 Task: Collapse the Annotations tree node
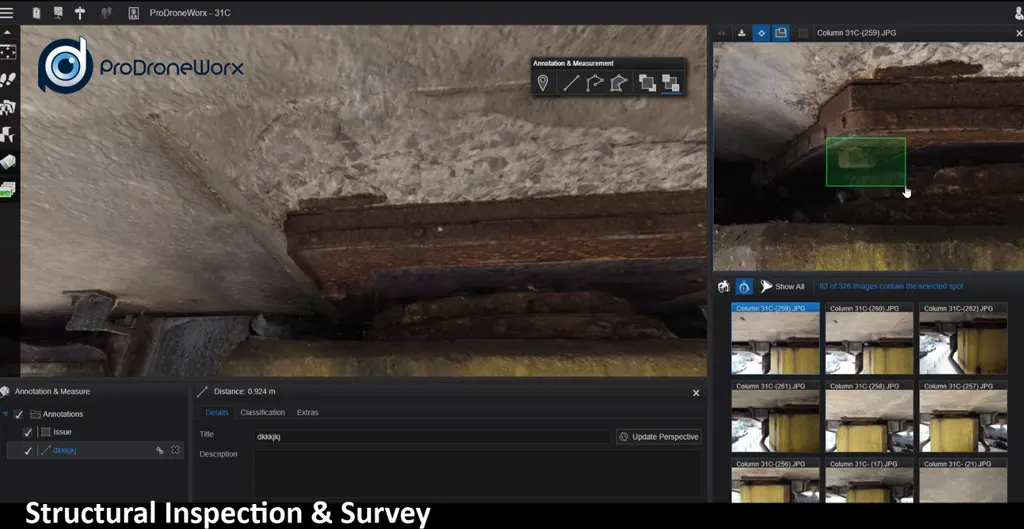(5, 414)
